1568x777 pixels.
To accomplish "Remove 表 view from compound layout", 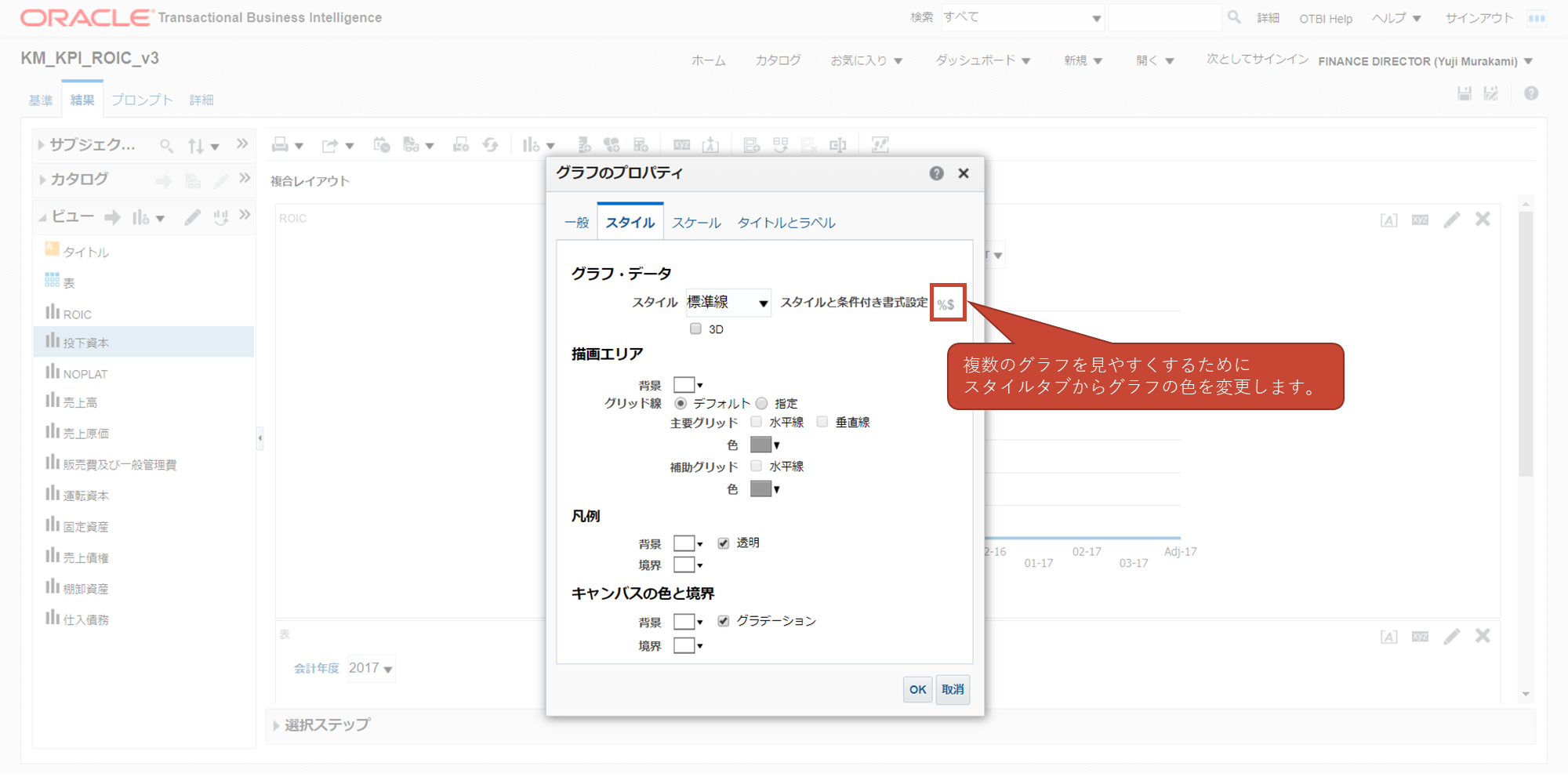I will coord(1483,636).
